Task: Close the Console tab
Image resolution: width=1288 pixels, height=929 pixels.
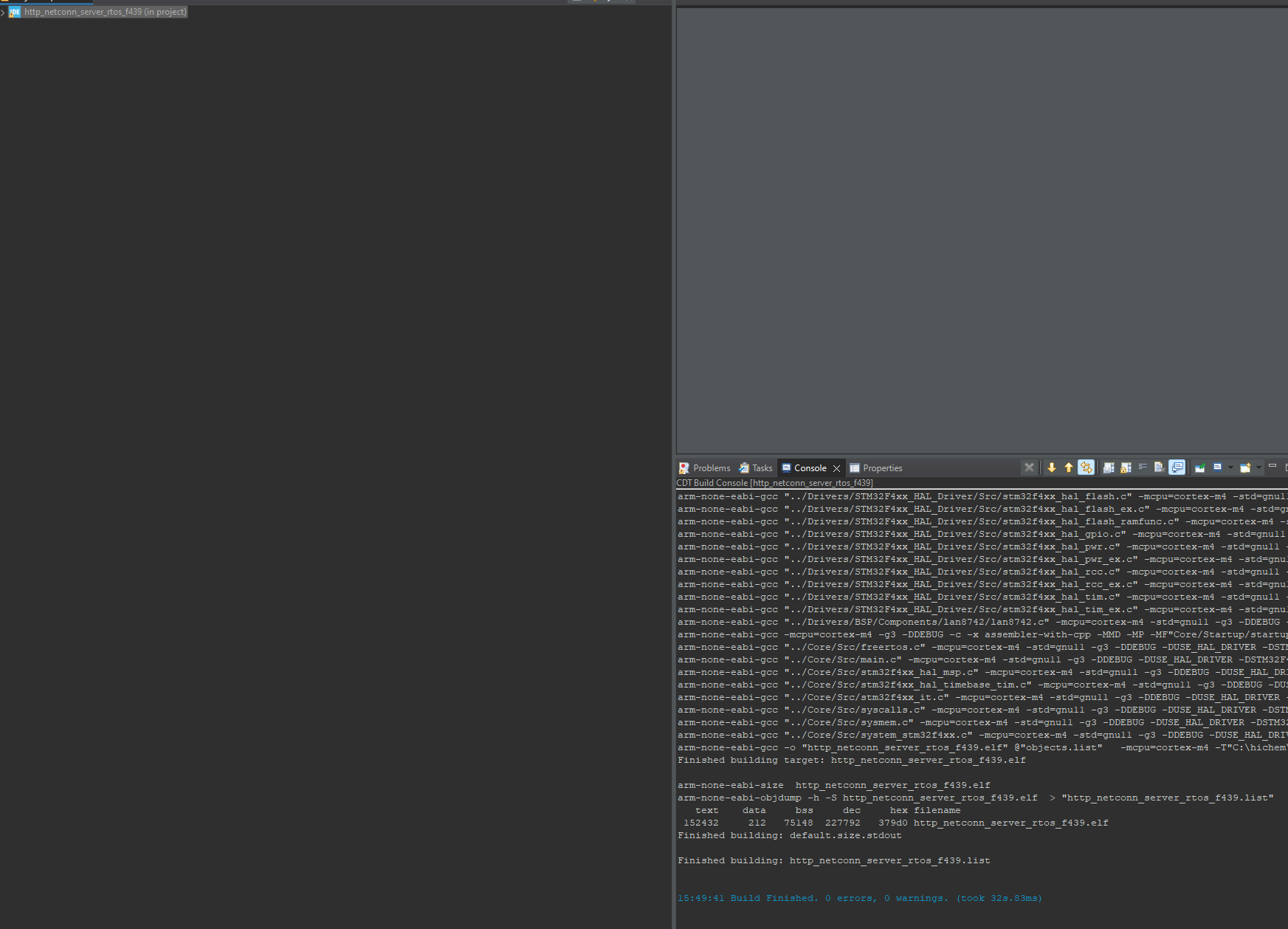Action: tap(836, 468)
